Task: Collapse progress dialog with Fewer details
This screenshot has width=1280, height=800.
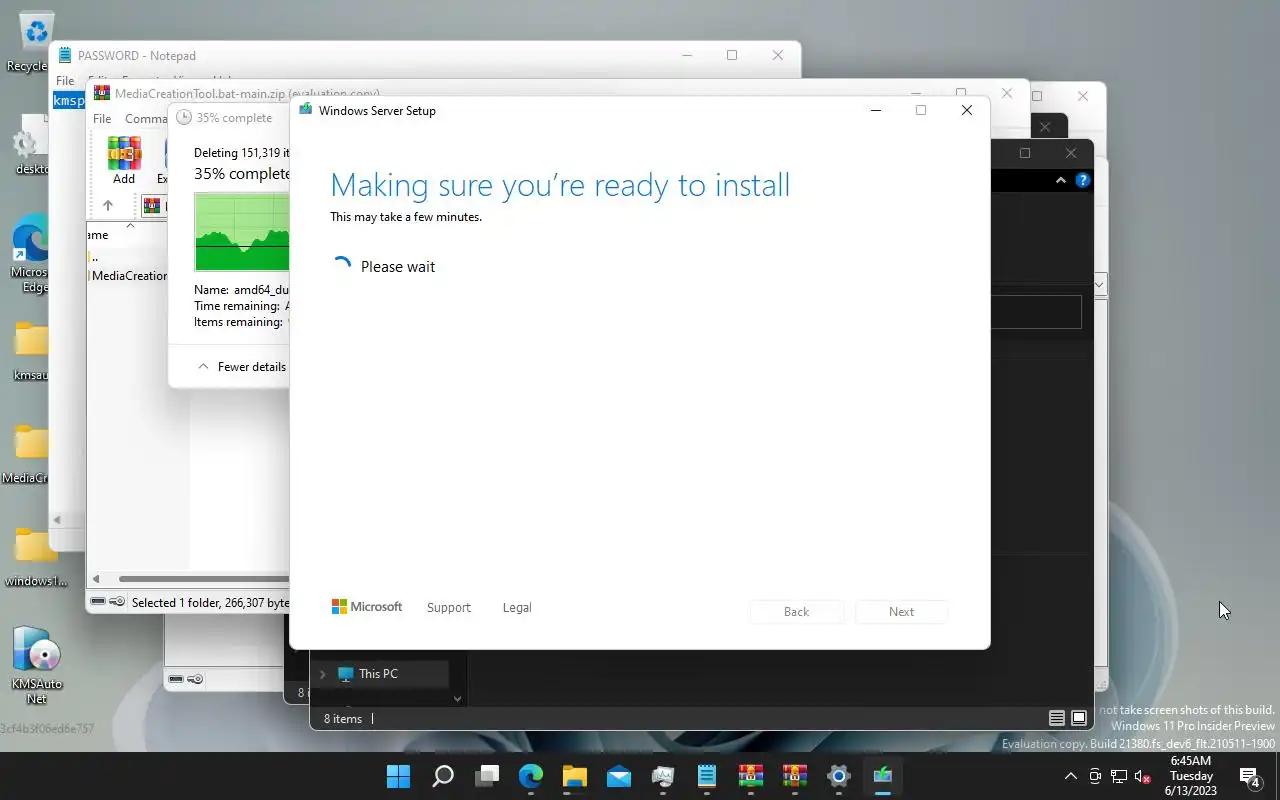Action: (x=242, y=367)
